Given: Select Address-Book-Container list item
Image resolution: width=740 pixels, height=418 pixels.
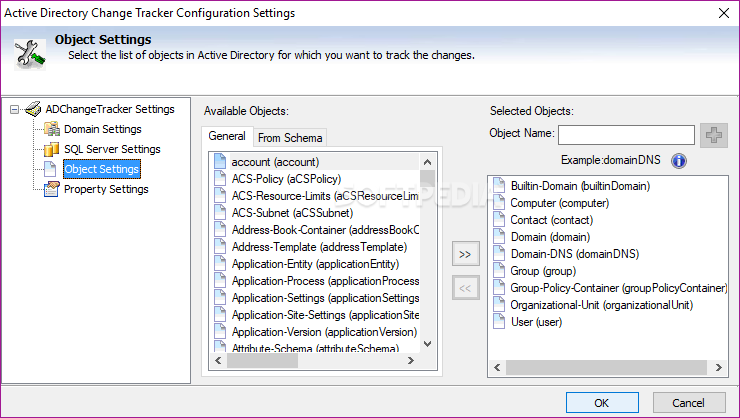Looking at the screenshot, I should click(325, 230).
